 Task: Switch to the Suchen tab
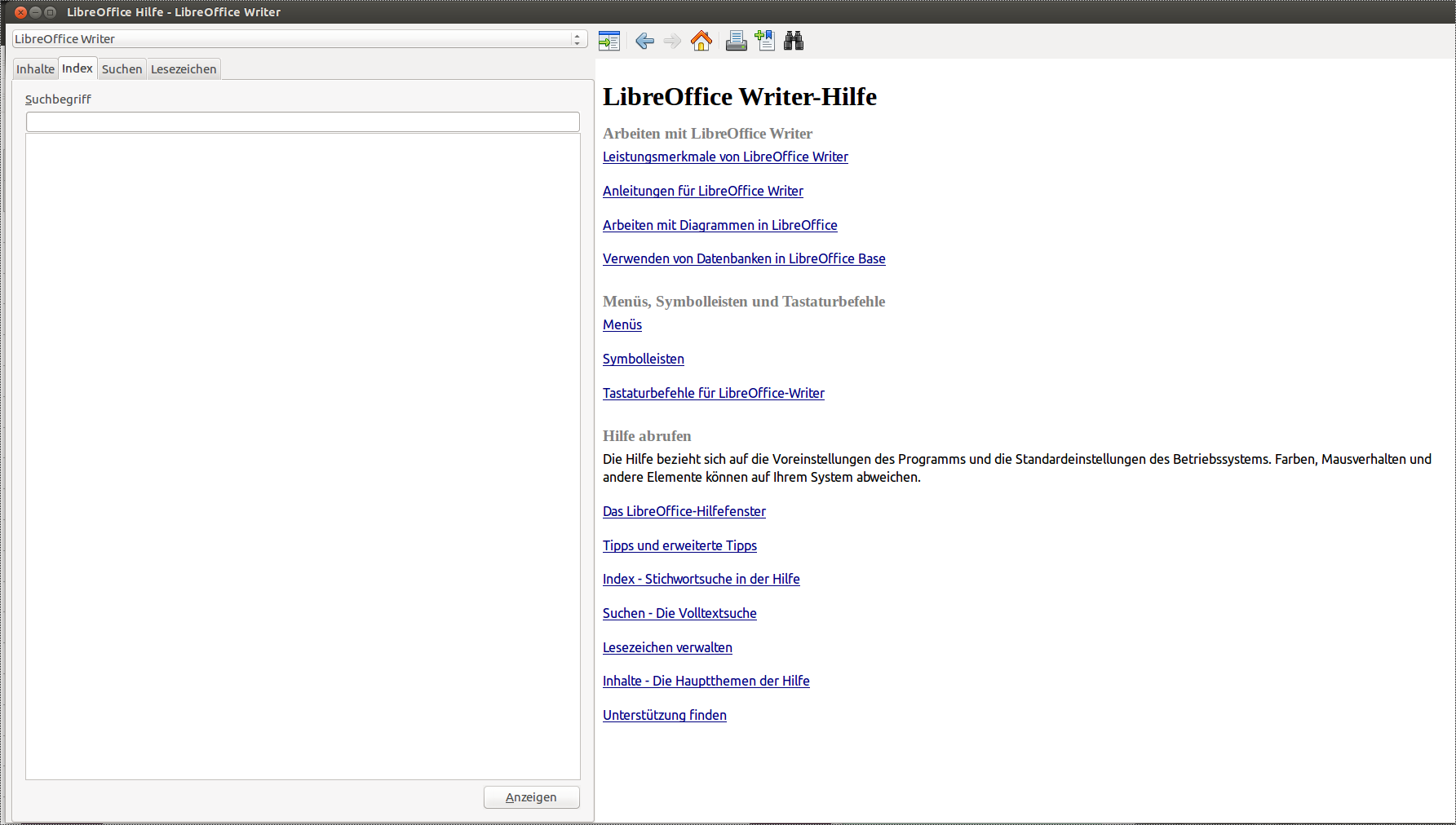[122, 69]
